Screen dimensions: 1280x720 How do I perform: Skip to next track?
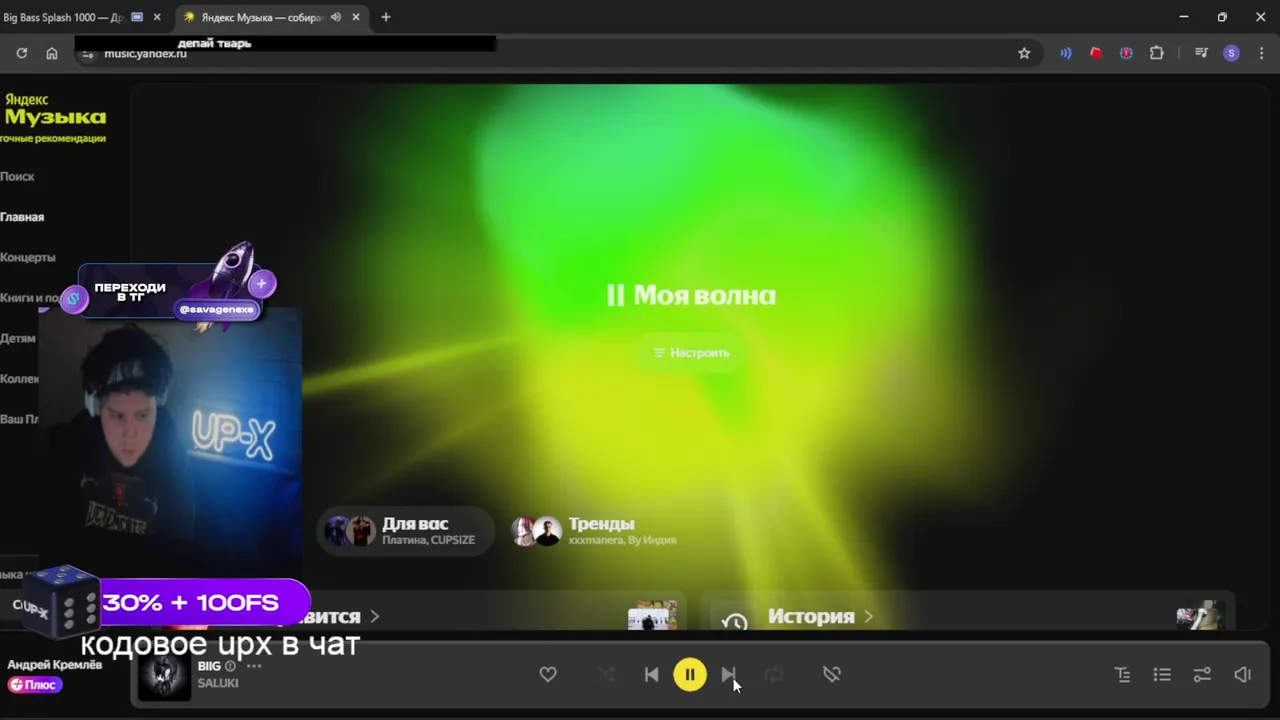[x=729, y=675]
